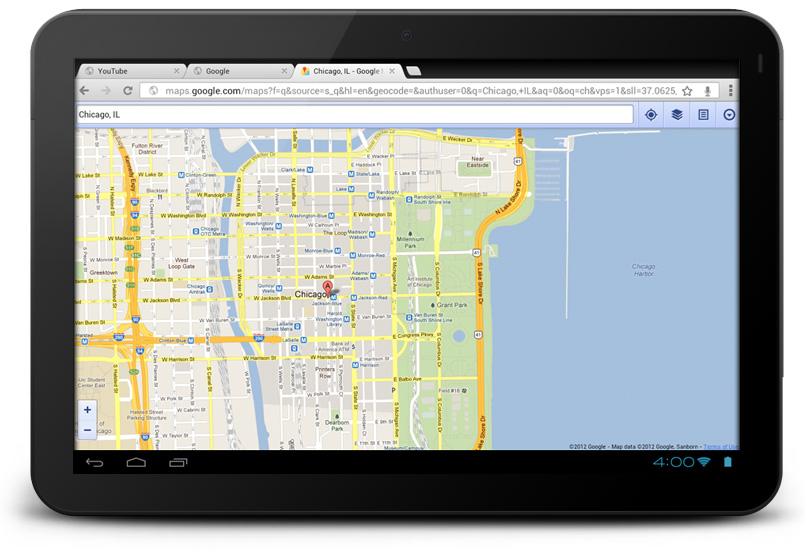Screen dimensions: 805x551
Task: Open a new tab with the new tab button
Action: click(x=413, y=71)
